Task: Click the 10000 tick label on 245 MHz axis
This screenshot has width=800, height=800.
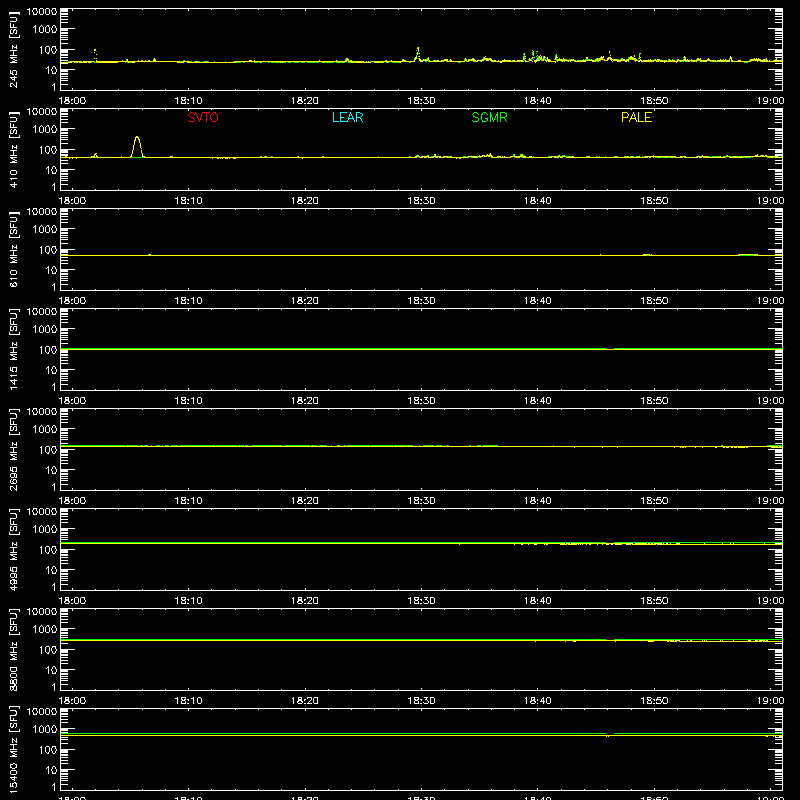Action: [x=42, y=12]
